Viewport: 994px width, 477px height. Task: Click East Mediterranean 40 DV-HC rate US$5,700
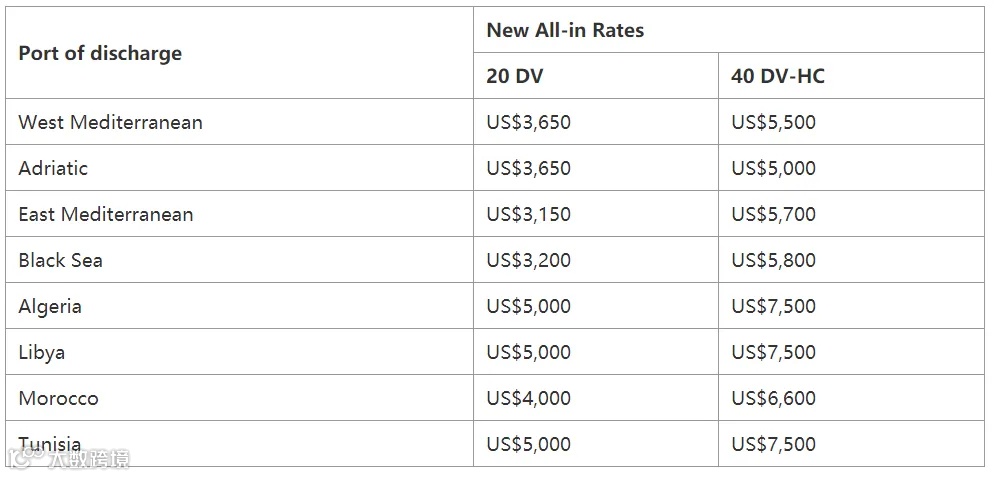[x=773, y=214]
